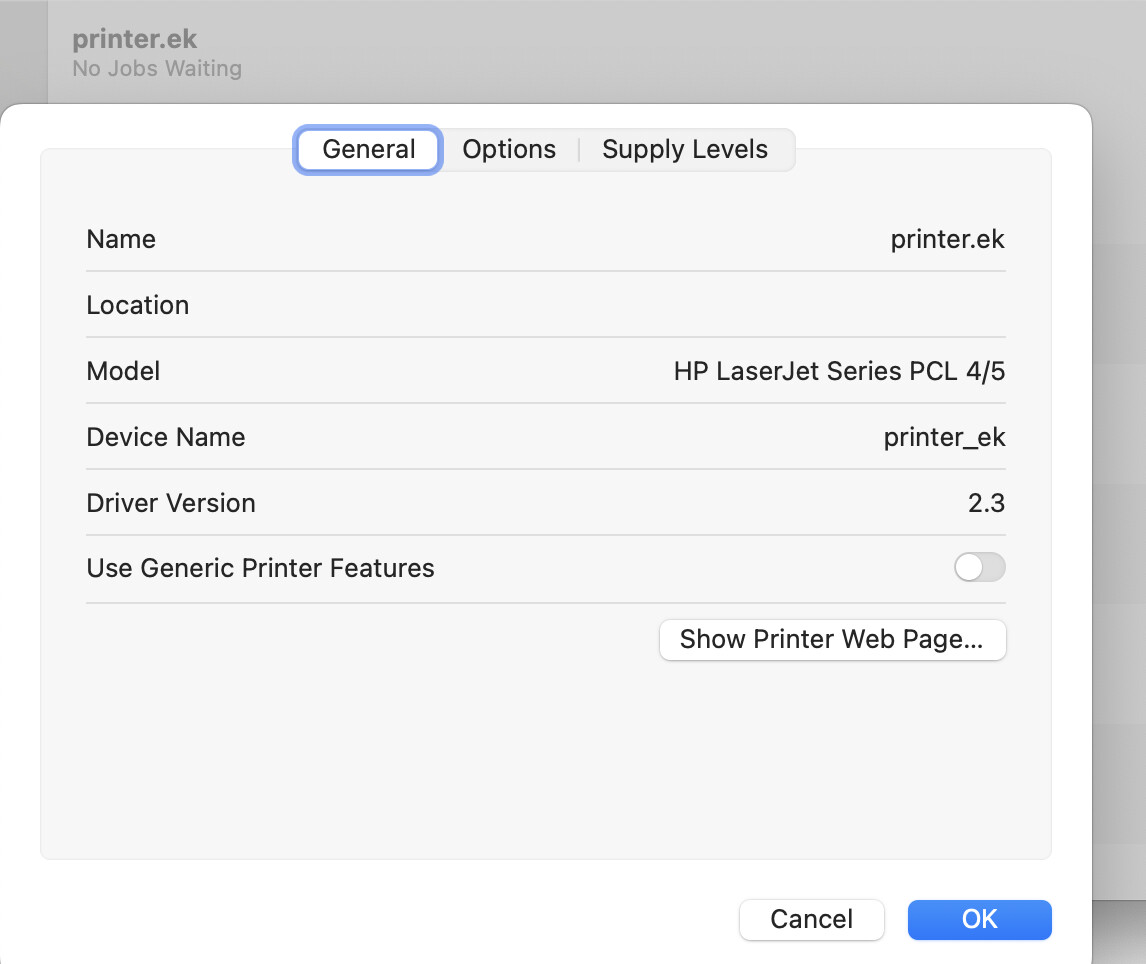Open the Options tab
Image resolution: width=1146 pixels, height=964 pixels.
pos(509,150)
